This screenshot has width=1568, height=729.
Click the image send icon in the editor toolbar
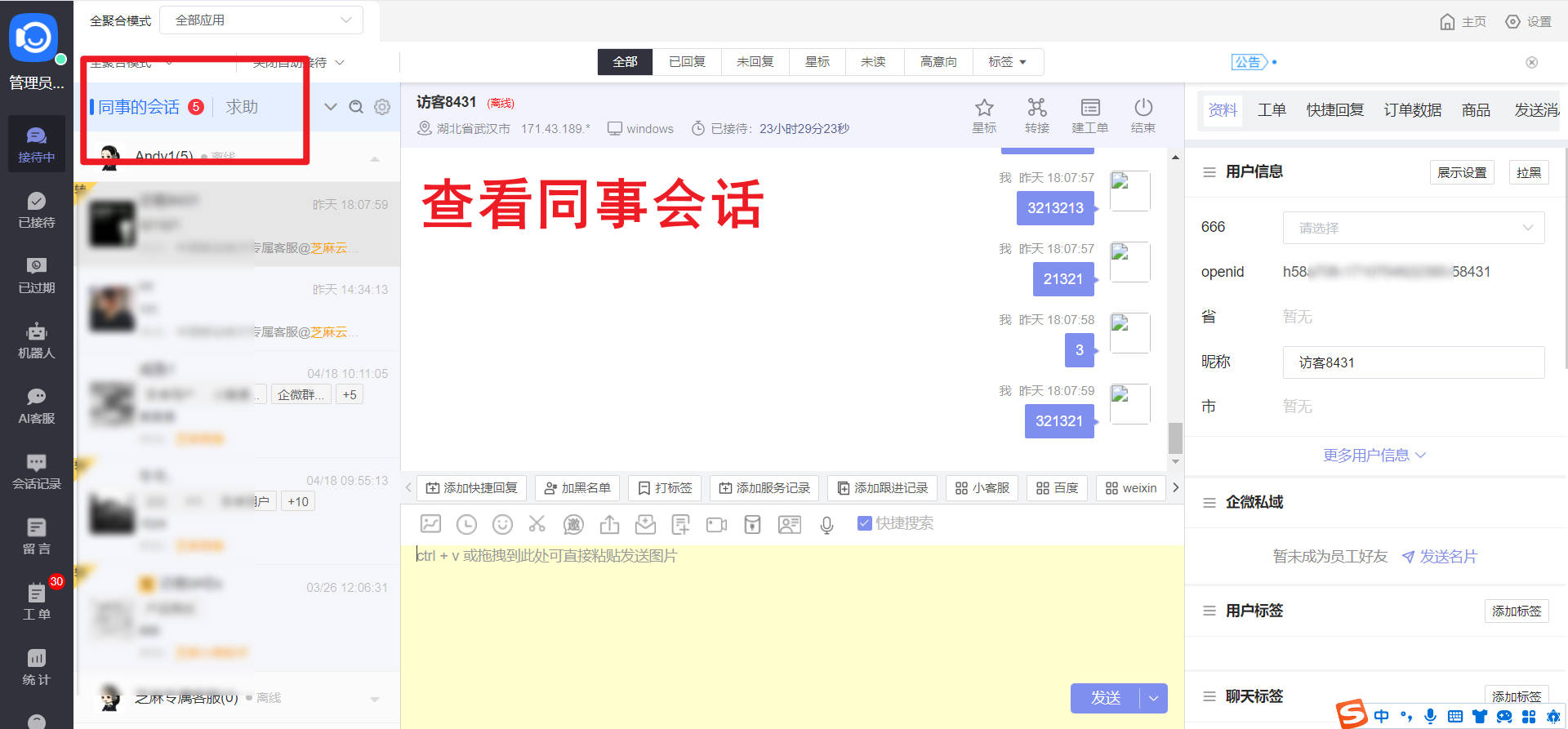[430, 524]
